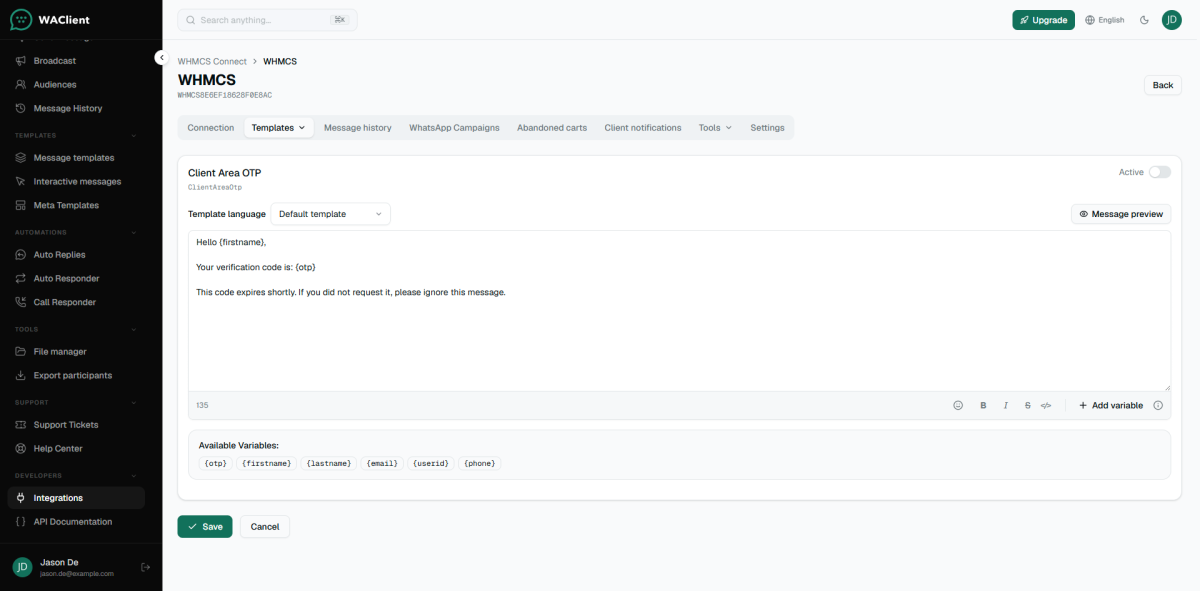The height and width of the screenshot is (591, 1200).
Task: Collapse the AUTOMATIONS sidebar section
Action: coord(134,232)
